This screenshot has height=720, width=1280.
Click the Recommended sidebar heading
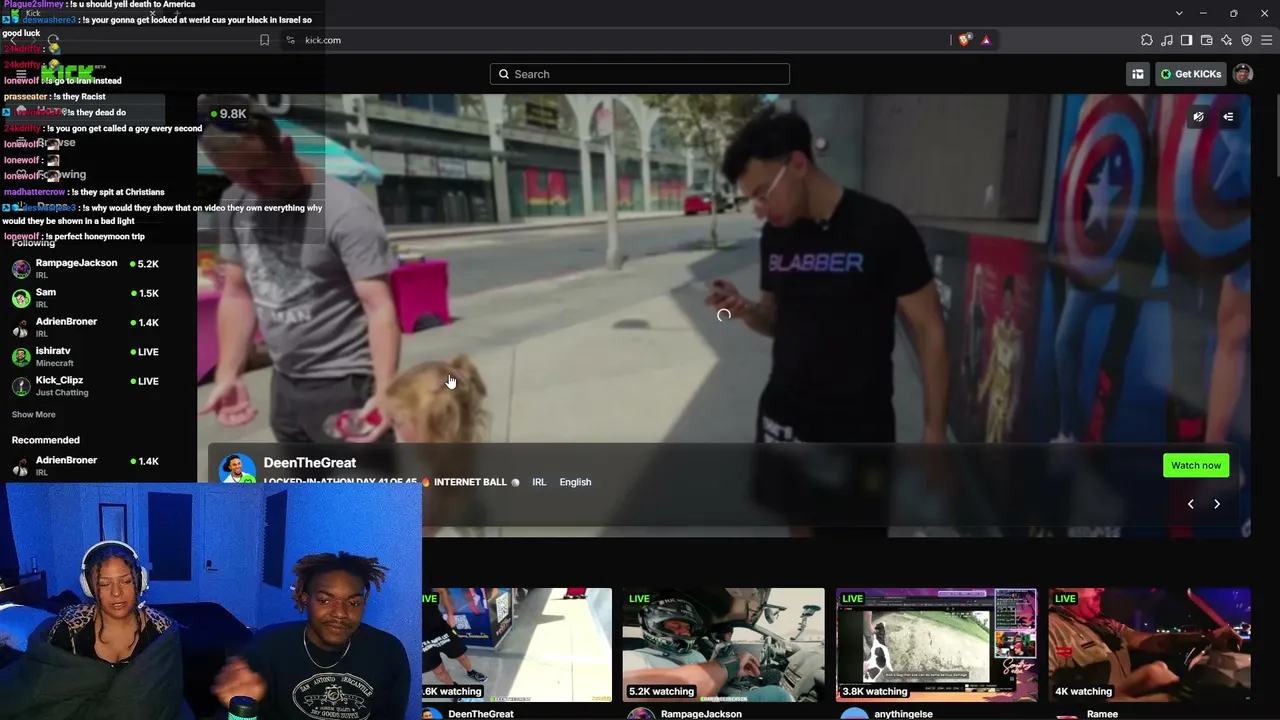[x=46, y=440]
